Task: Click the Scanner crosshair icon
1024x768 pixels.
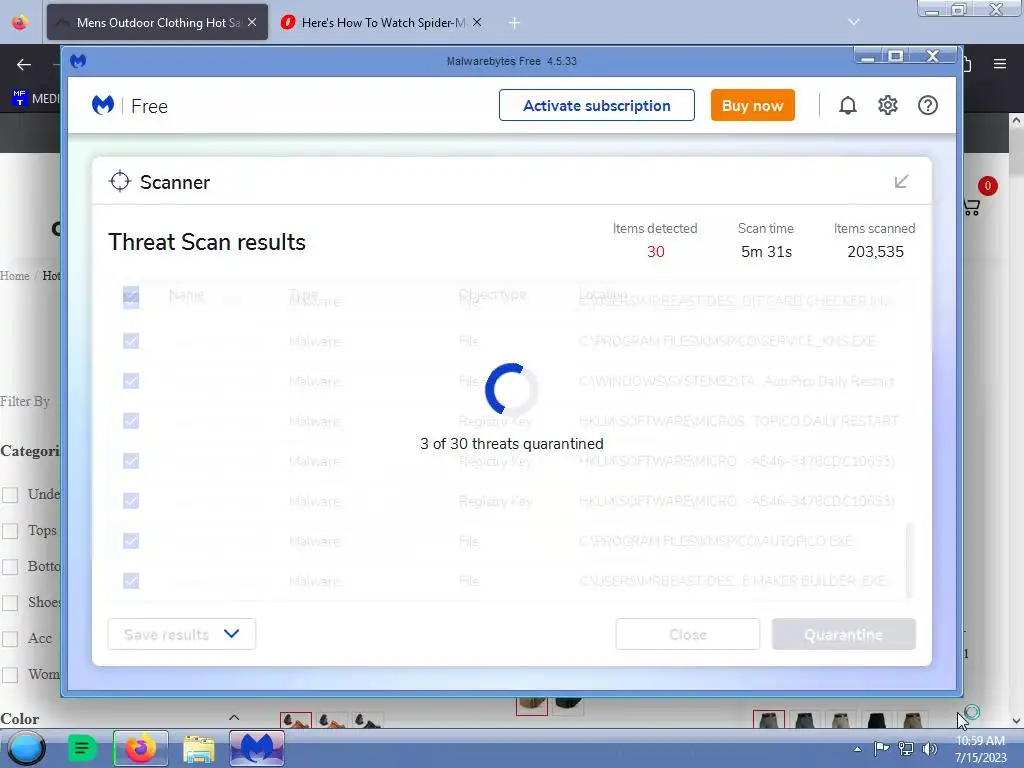Action: pos(120,182)
